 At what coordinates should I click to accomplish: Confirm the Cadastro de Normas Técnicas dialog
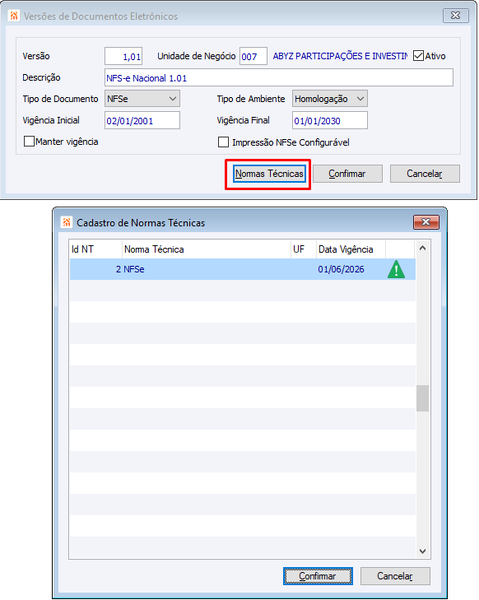pos(318,576)
